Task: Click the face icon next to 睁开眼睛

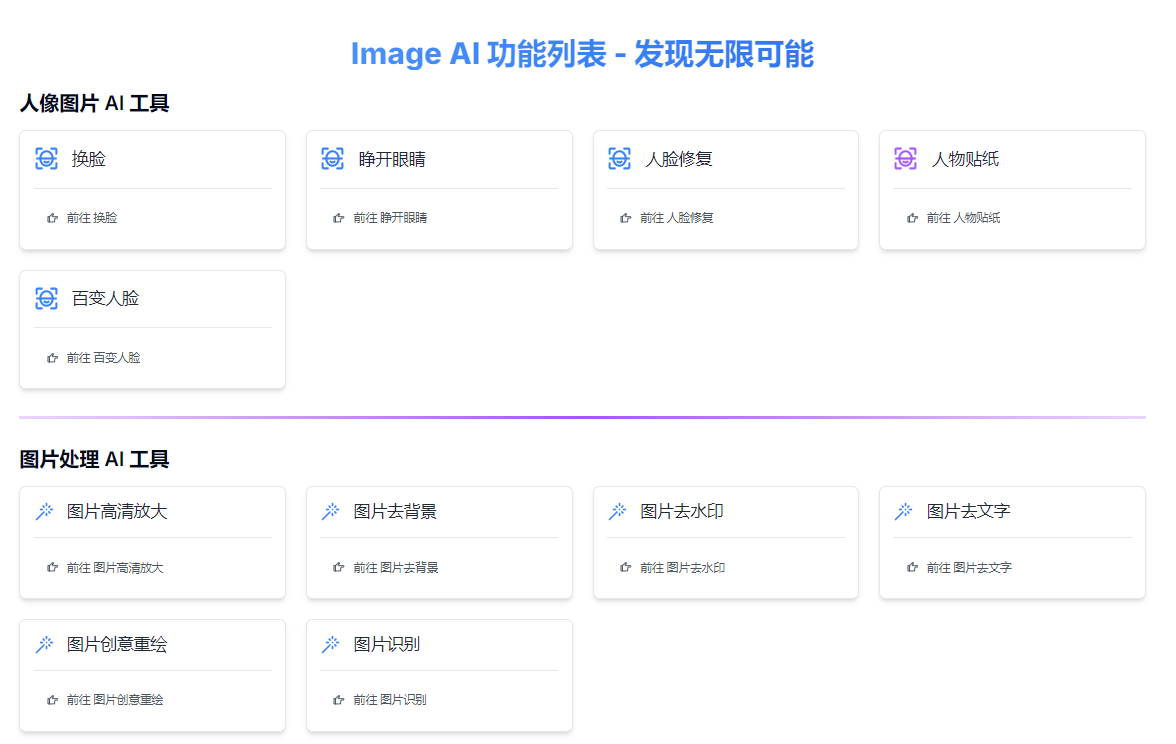Action: coord(333,159)
